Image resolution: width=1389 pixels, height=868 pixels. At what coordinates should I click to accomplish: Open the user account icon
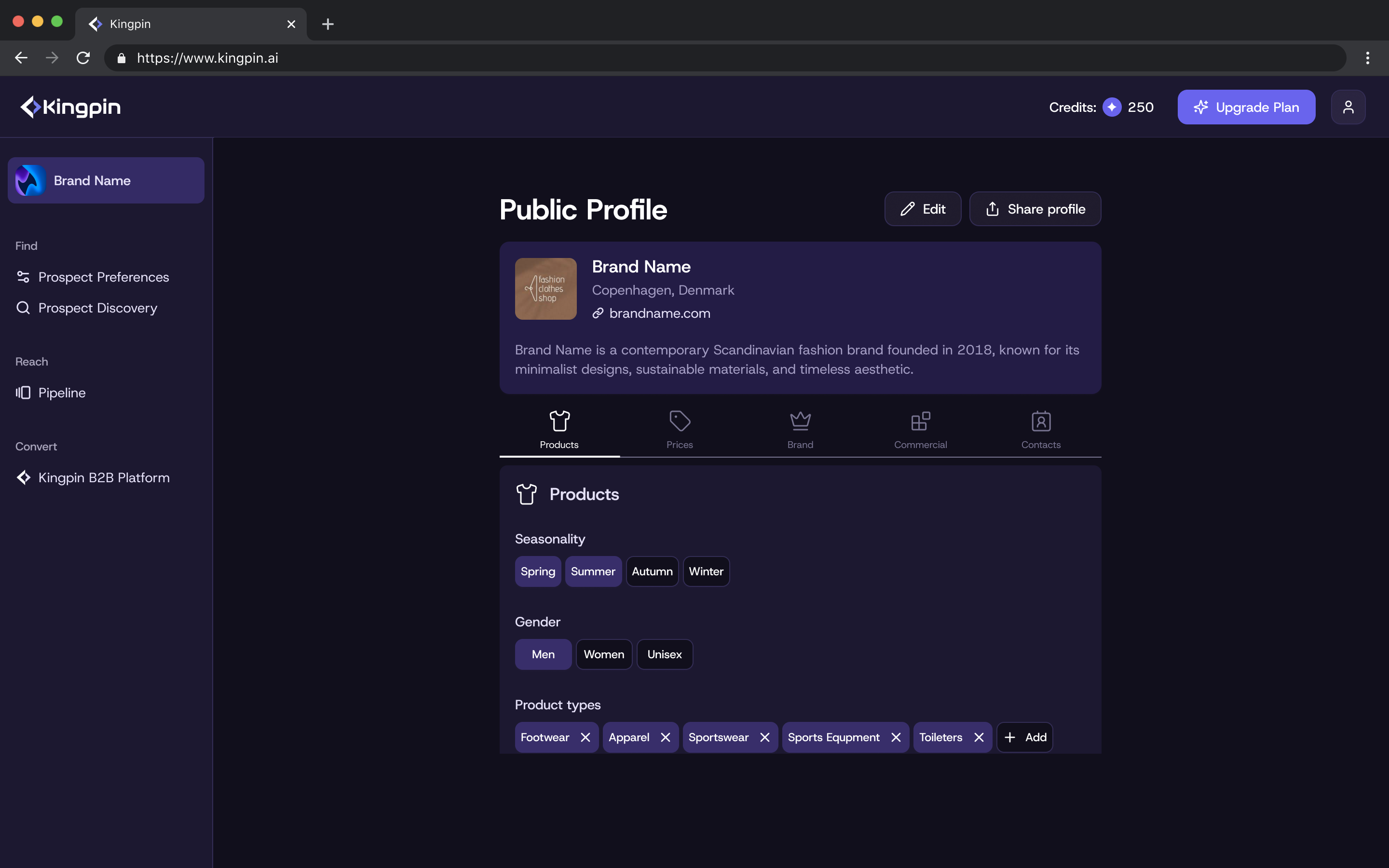(1348, 107)
